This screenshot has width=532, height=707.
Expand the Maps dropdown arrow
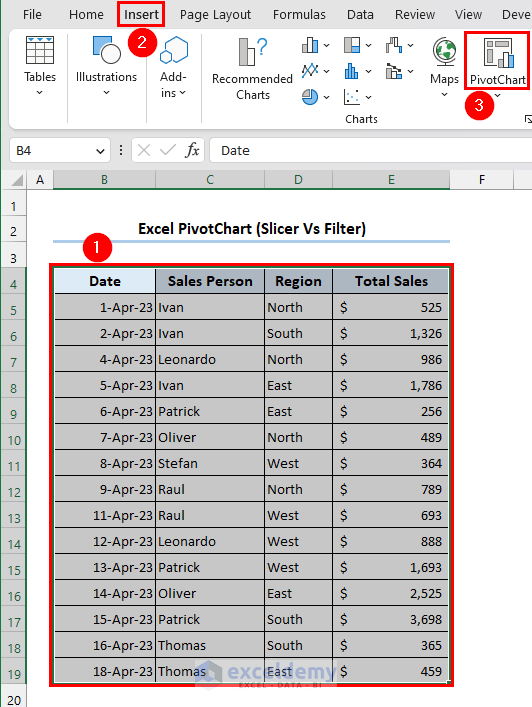point(444,95)
